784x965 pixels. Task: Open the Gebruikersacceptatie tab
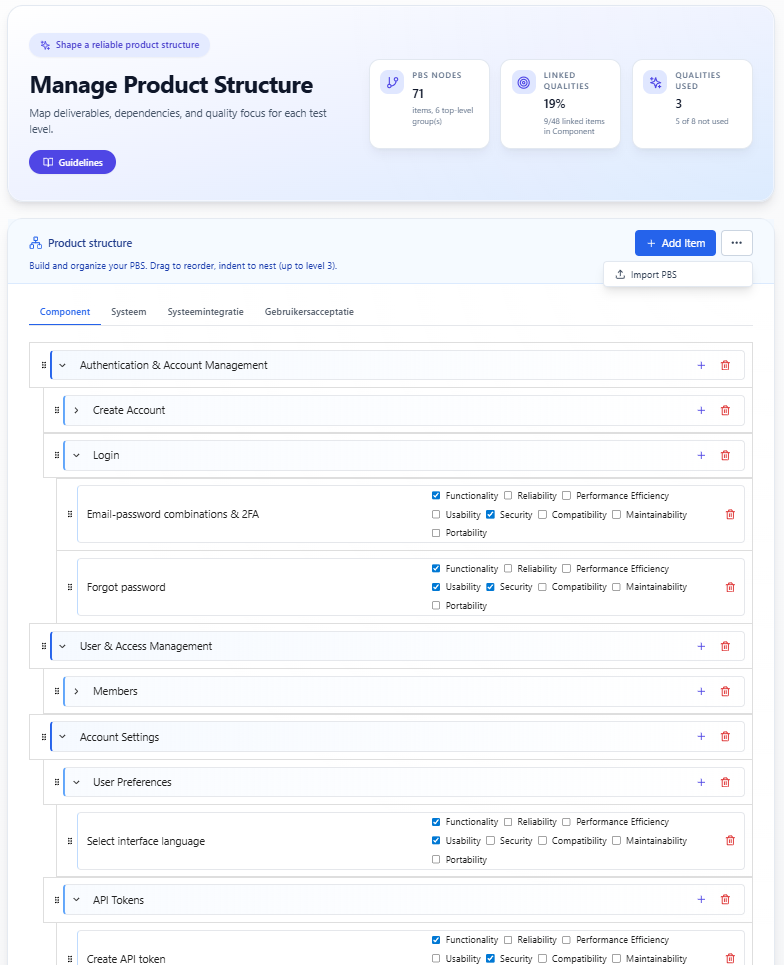(309, 312)
